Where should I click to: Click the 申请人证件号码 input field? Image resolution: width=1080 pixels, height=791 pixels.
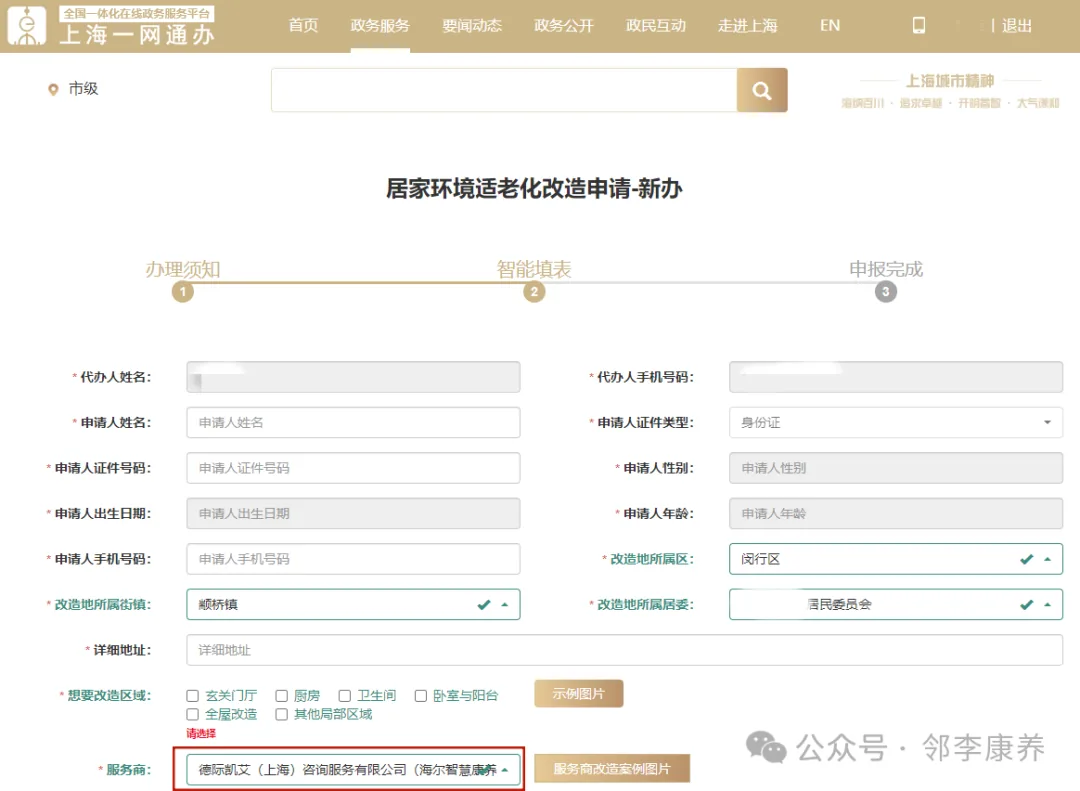click(353, 468)
